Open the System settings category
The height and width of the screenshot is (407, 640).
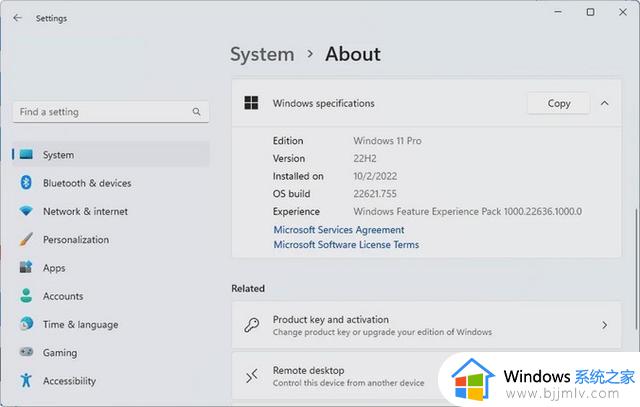[x=111, y=154]
